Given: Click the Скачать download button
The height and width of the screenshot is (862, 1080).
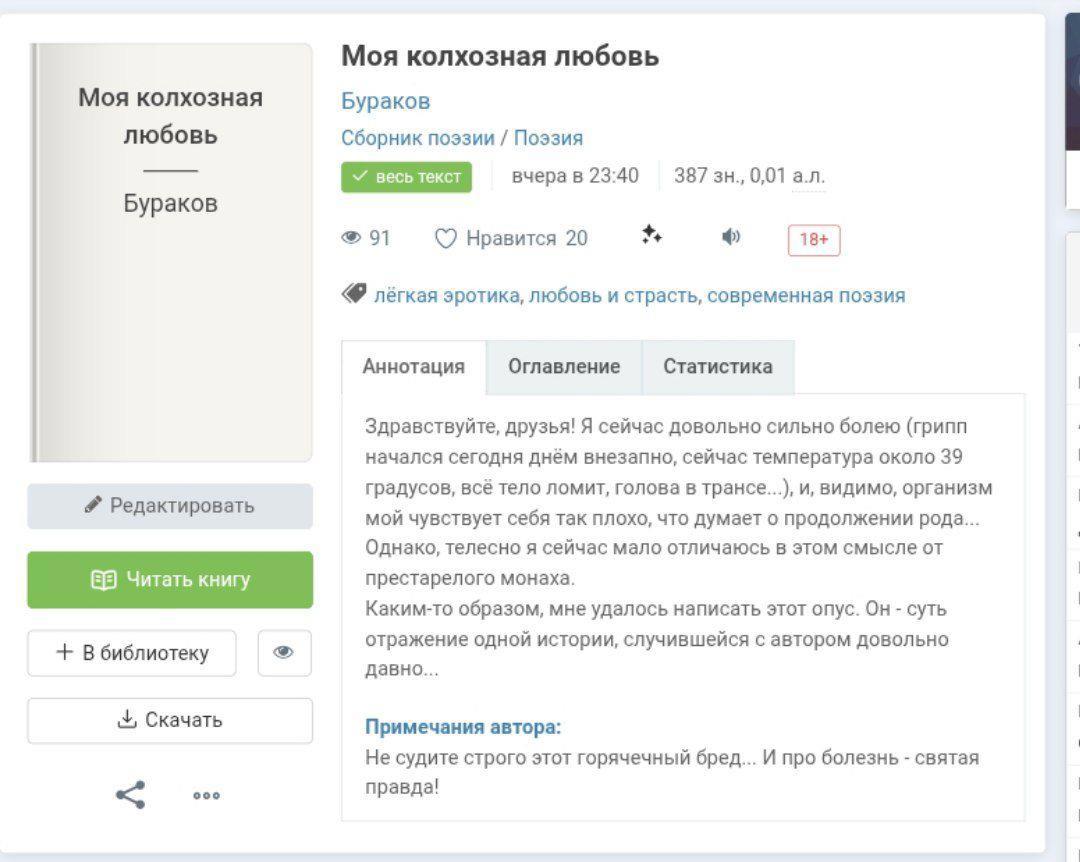Looking at the screenshot, I should (x=170, y=720).
